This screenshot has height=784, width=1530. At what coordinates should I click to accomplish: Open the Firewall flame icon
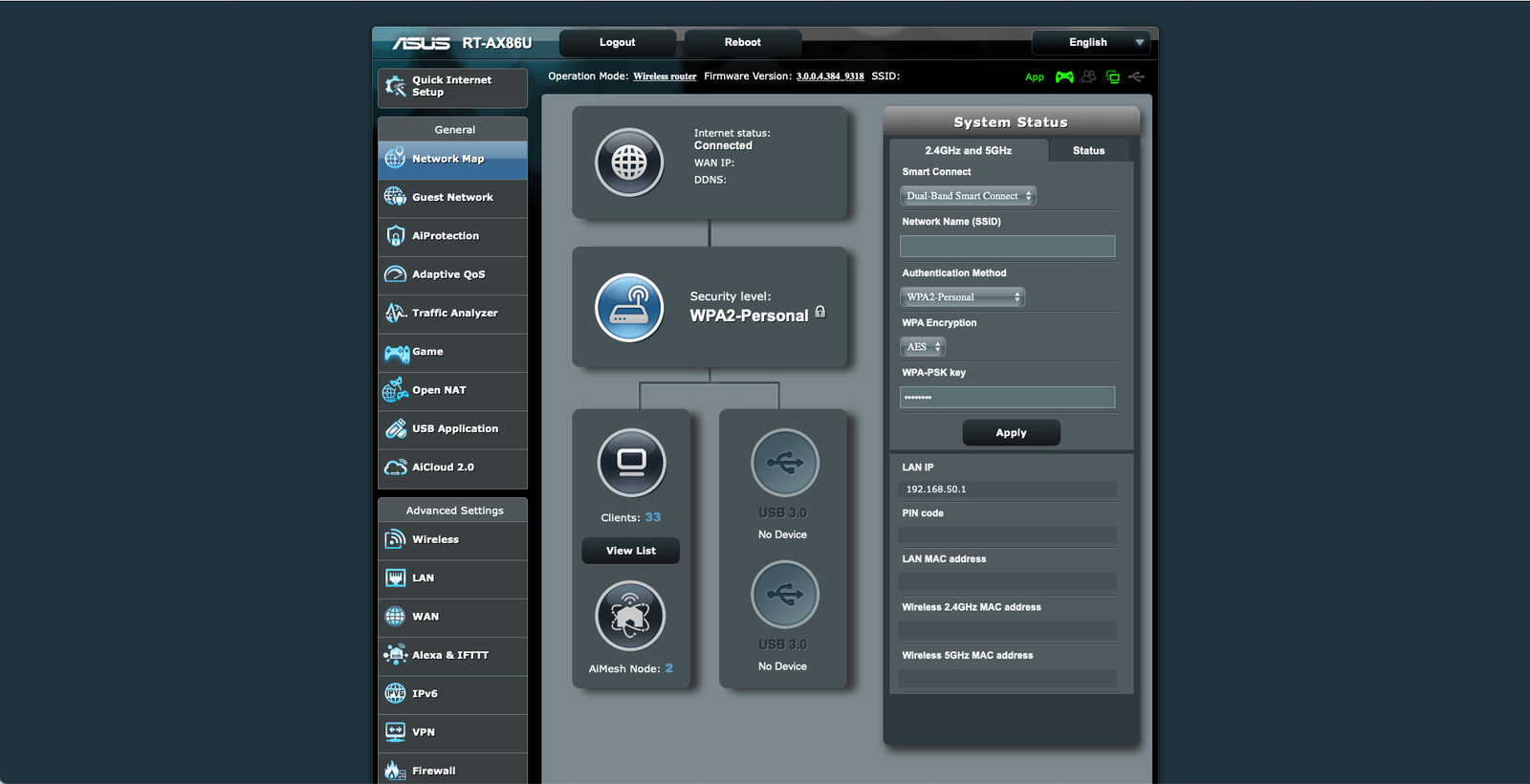395,771
